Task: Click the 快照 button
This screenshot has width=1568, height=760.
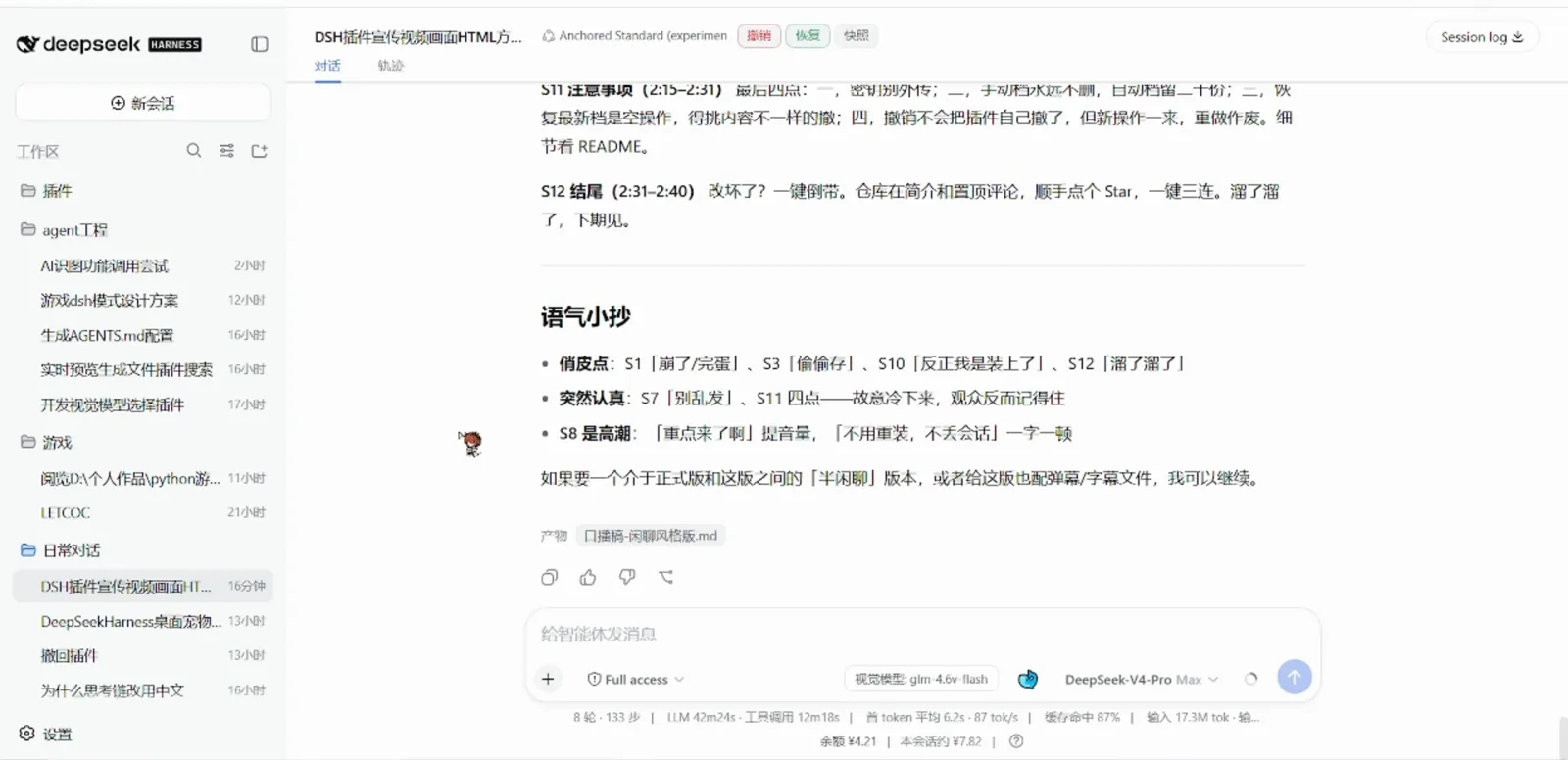Action: [857, 35]
